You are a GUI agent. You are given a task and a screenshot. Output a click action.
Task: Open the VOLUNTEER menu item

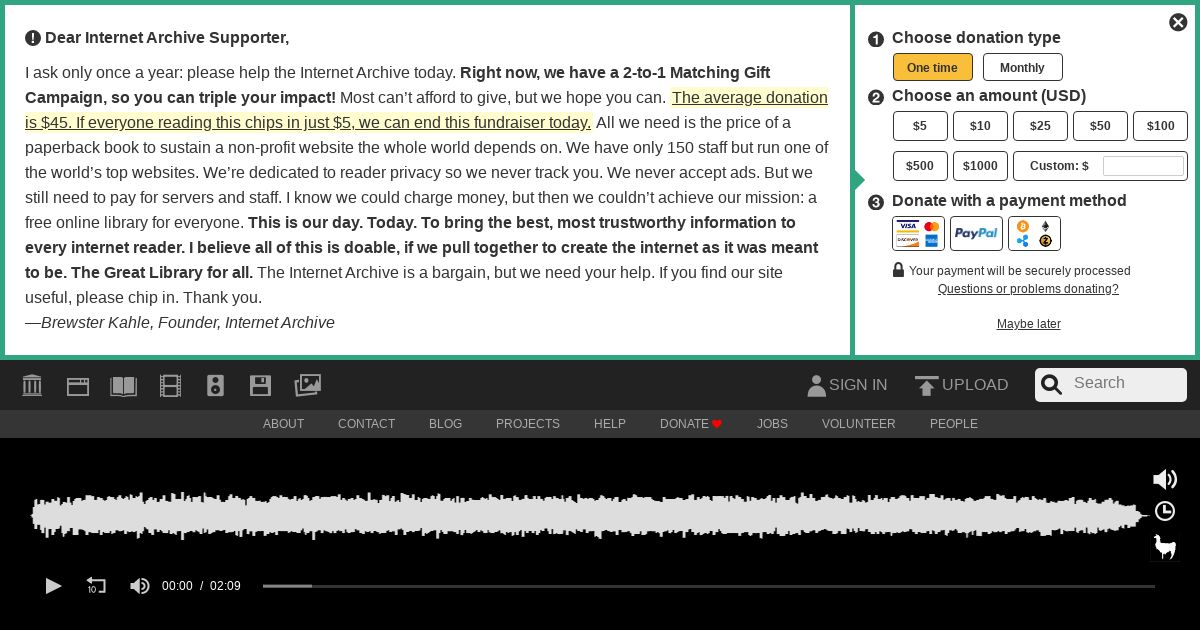858,424
